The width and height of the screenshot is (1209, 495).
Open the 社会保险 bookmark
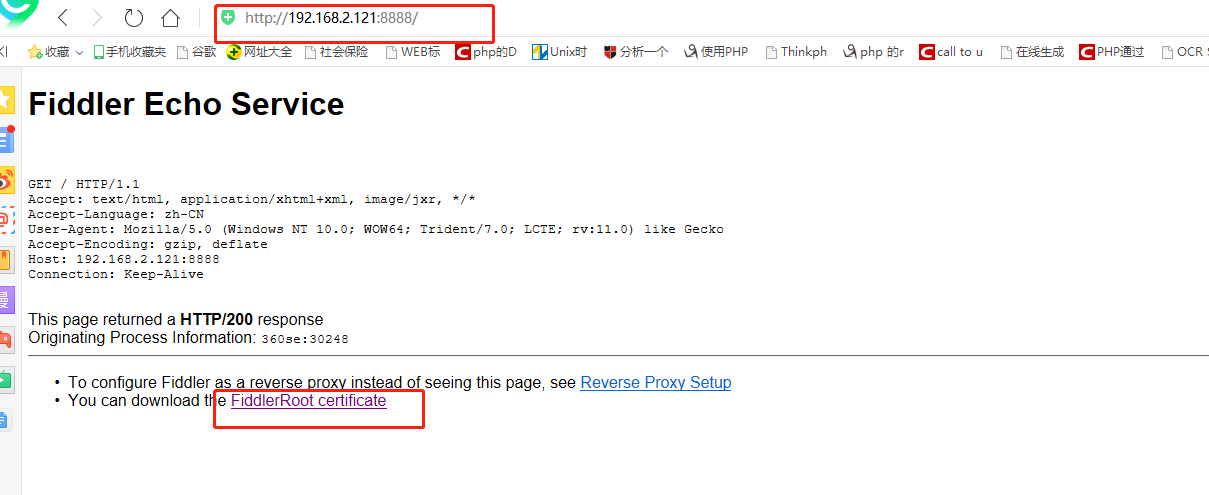[336, 52]
